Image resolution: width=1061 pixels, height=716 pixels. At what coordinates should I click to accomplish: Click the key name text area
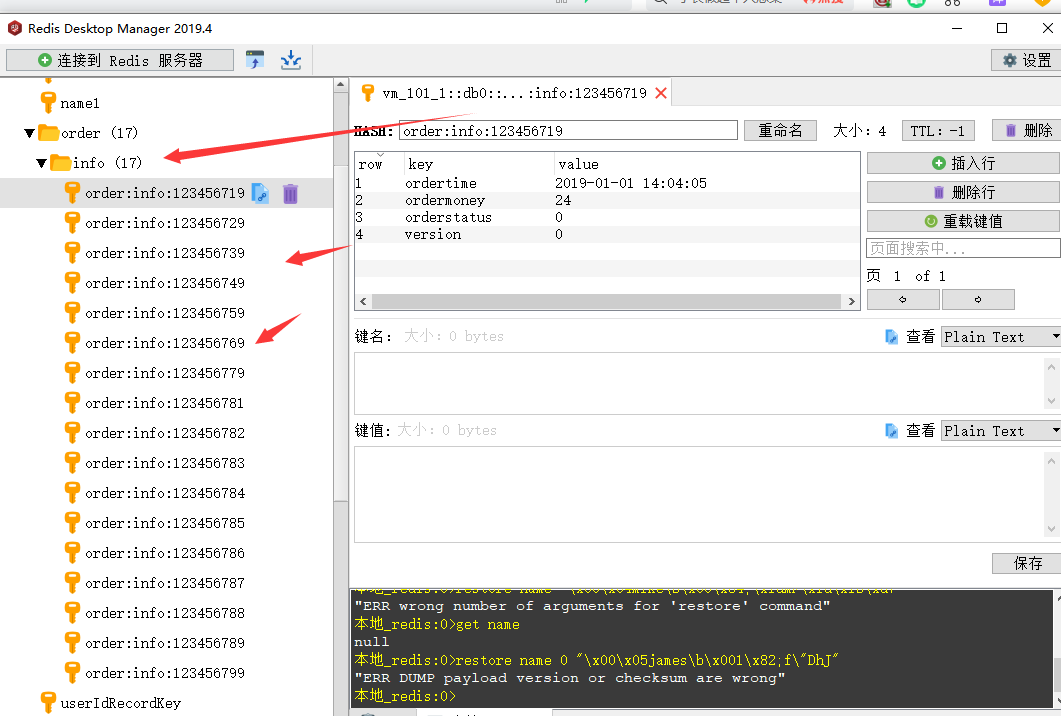tap(699, 383)
